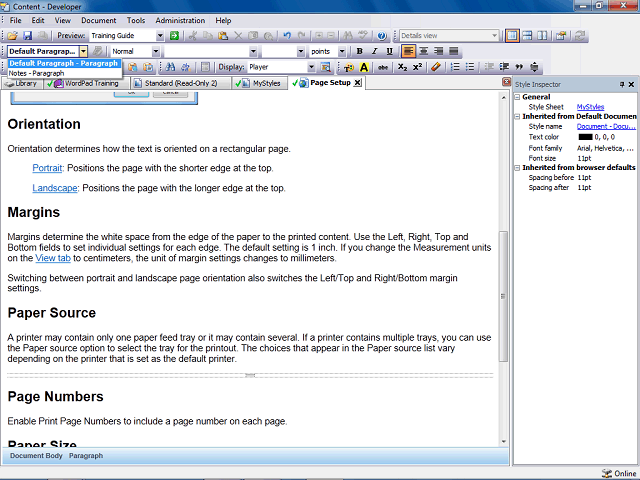
Task: Open the paragraph style dropdown arrow
Action: pos(83,51)
